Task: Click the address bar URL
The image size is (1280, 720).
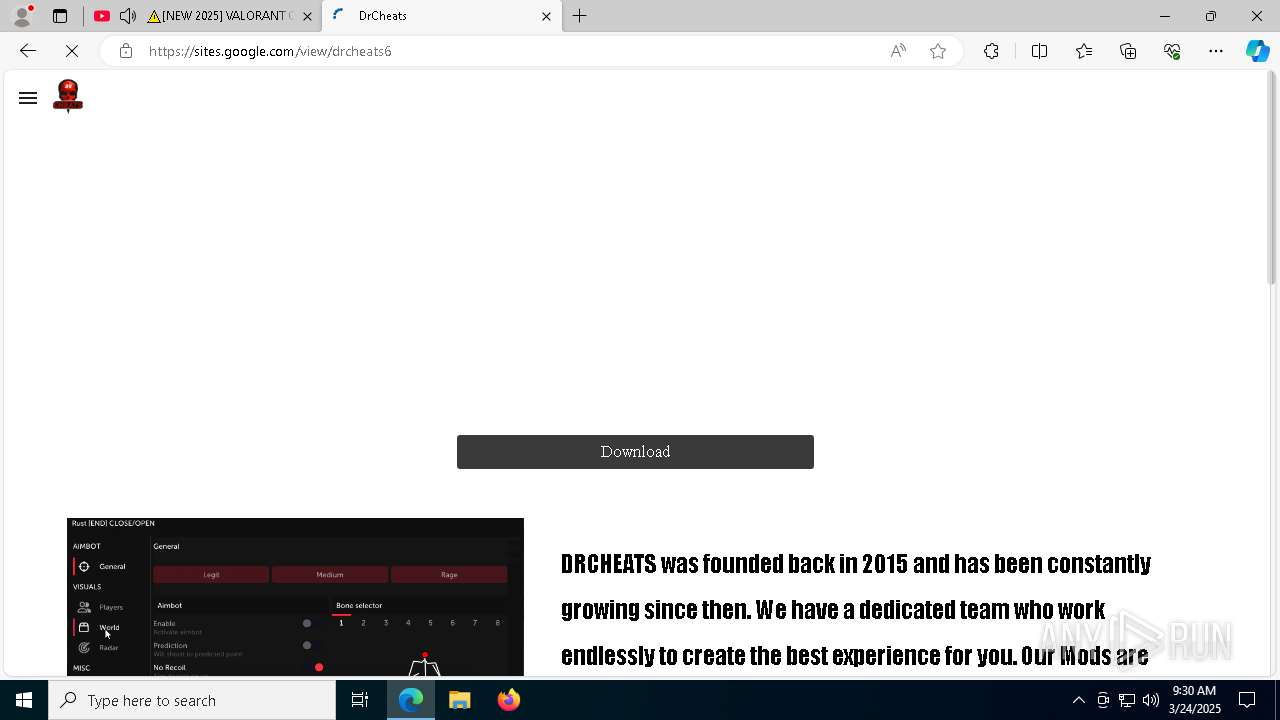Action: click(x=270, y=51)
